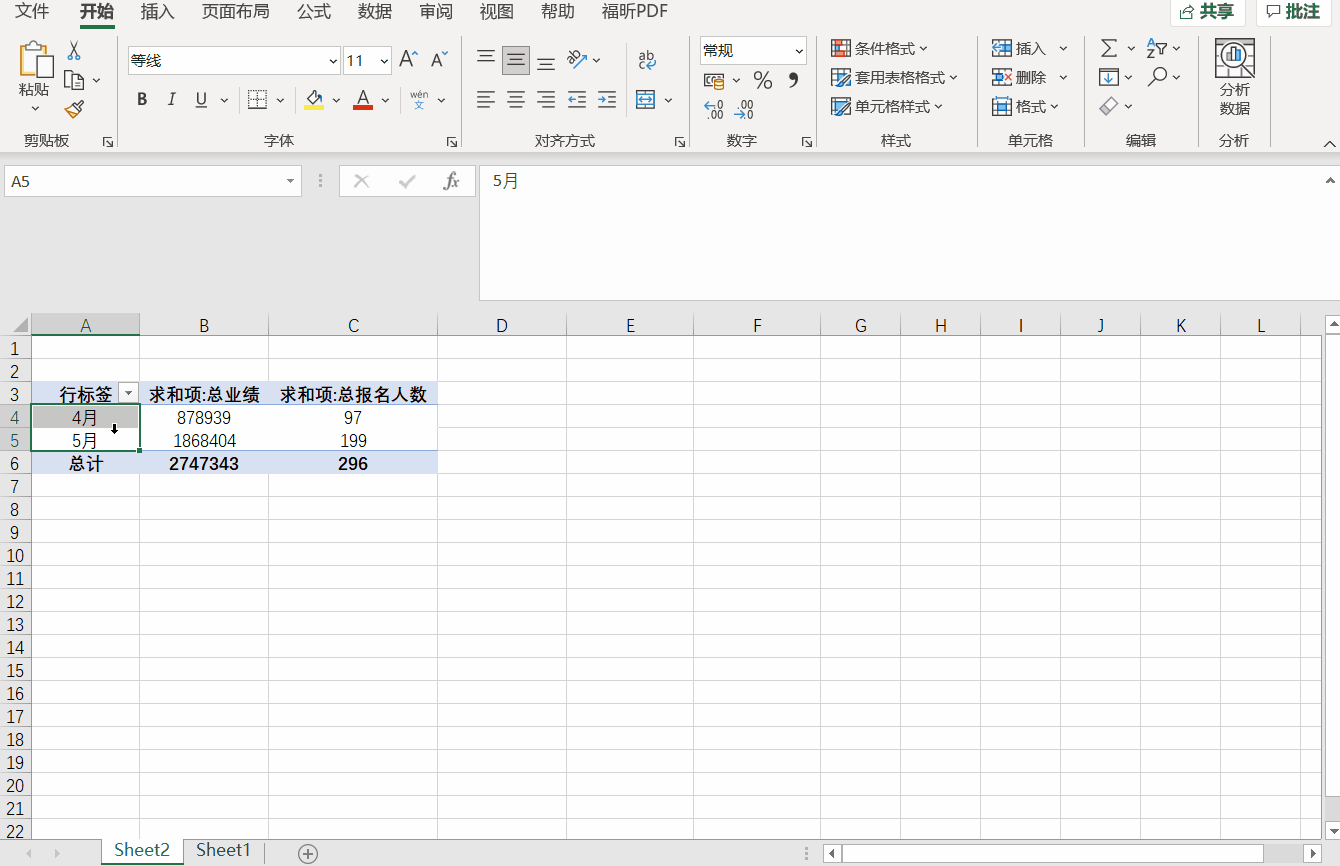The image size is (1340, 866).
Task: Toggle align text right
Action: pyautogui.click(x=546, y=99)
